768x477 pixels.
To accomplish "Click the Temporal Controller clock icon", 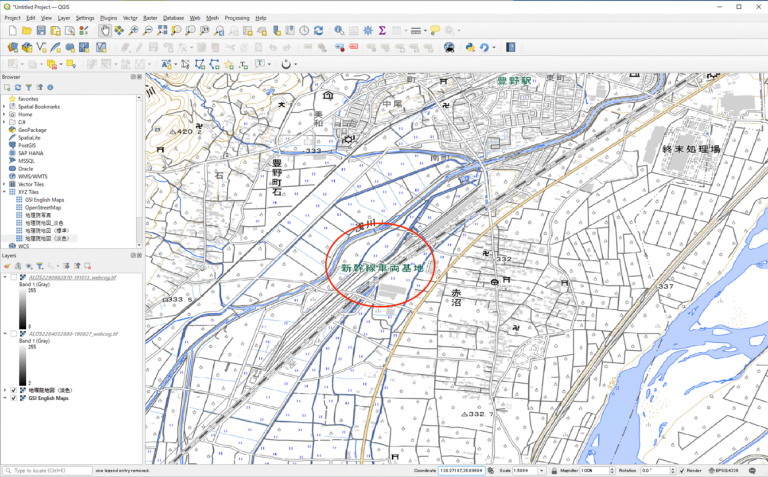I will coord(304,30).
